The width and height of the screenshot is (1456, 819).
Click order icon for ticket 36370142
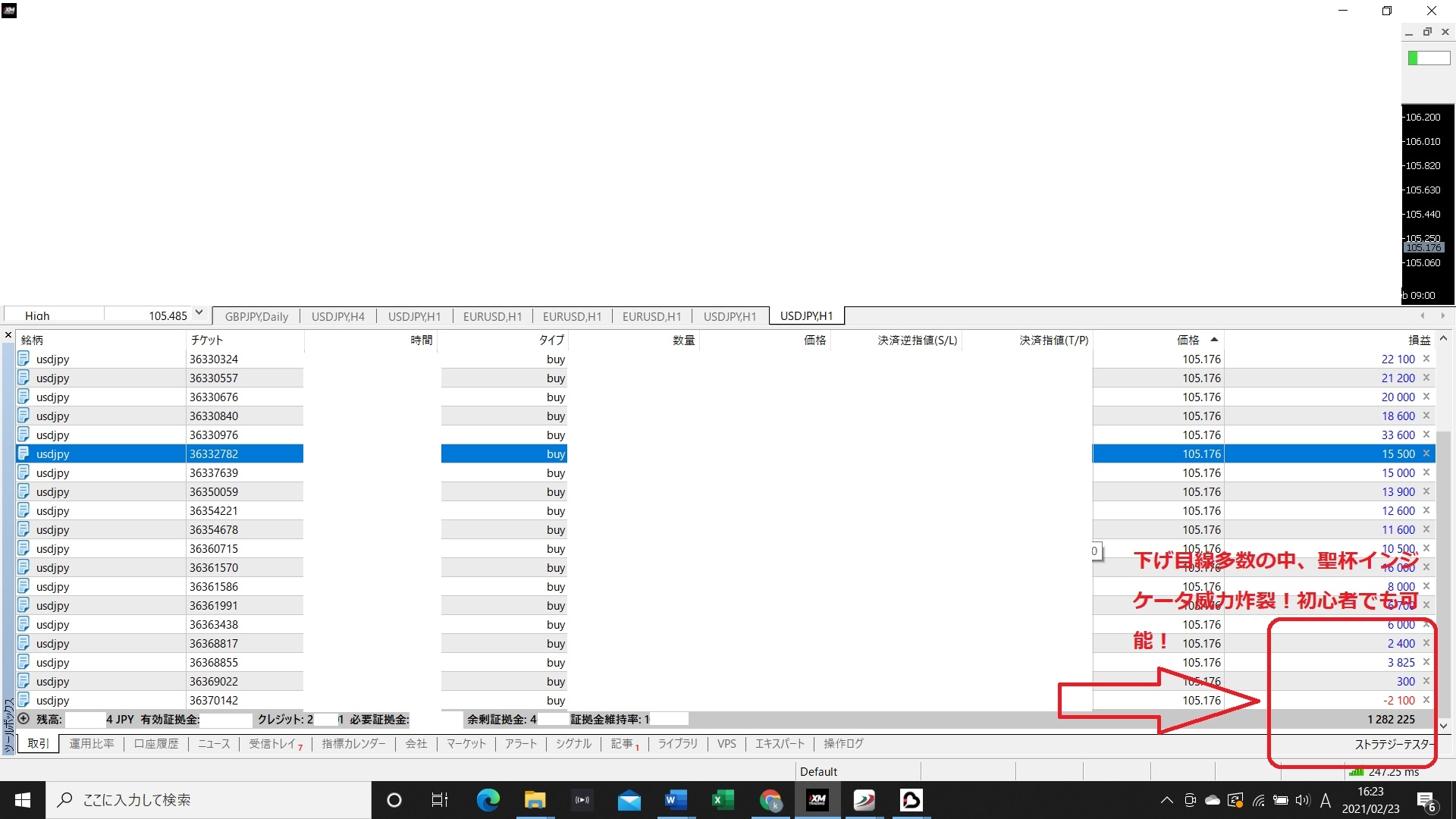[x=24, y=700]
